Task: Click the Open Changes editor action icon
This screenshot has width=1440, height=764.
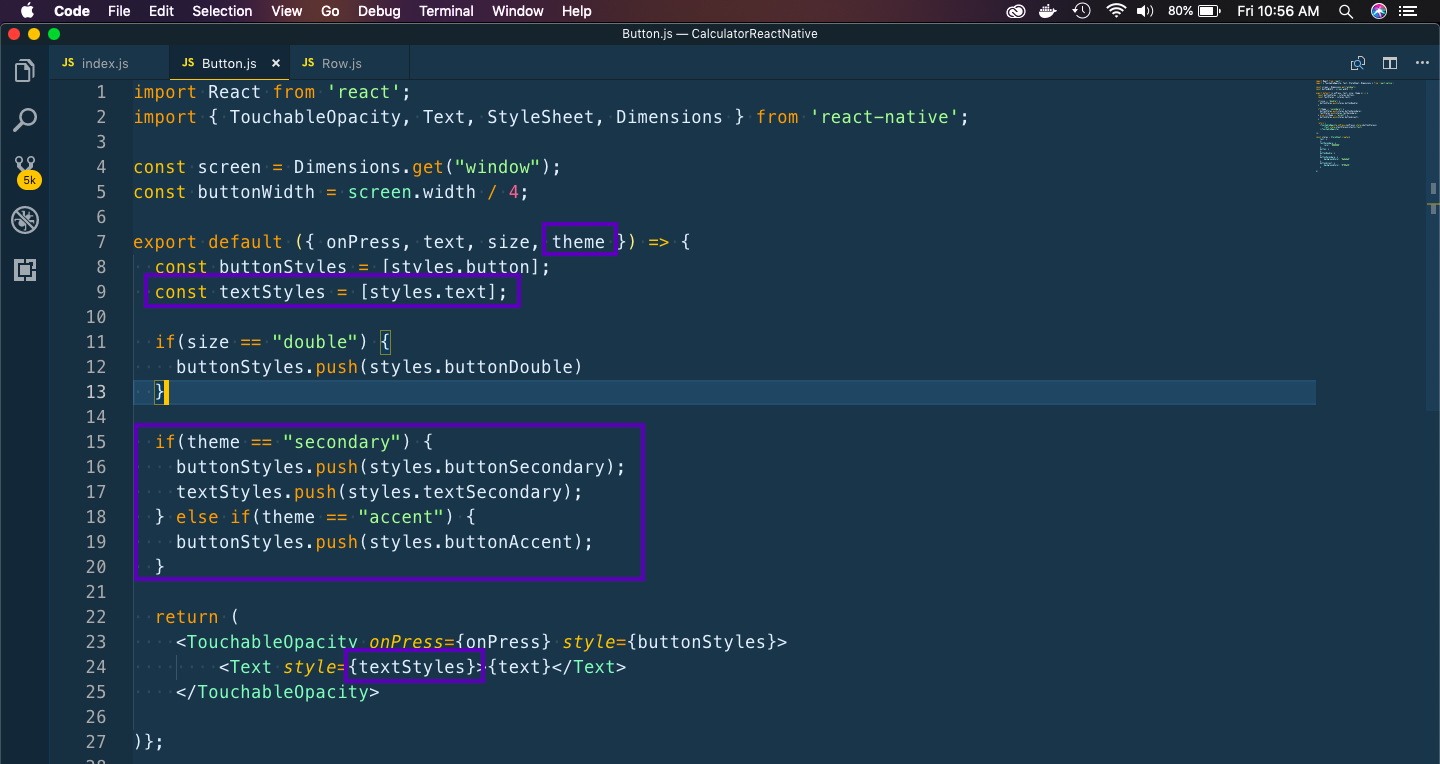Action: click(x=1357, y=63)
